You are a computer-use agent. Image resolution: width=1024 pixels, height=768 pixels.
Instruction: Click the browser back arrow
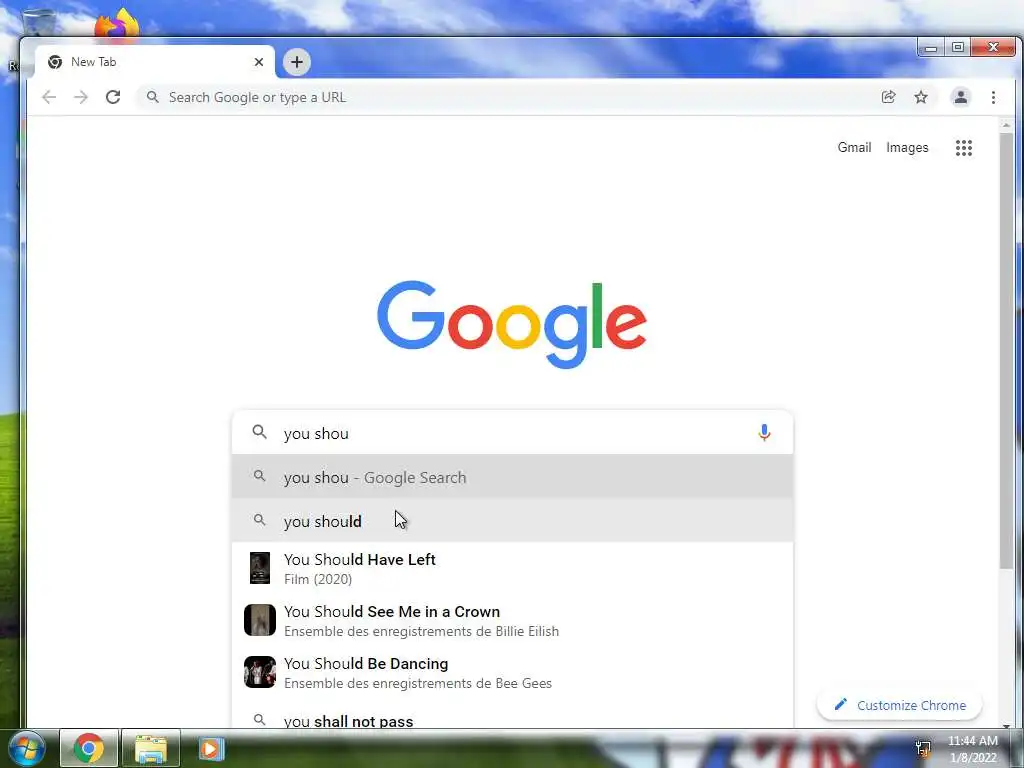click(49, 97)
